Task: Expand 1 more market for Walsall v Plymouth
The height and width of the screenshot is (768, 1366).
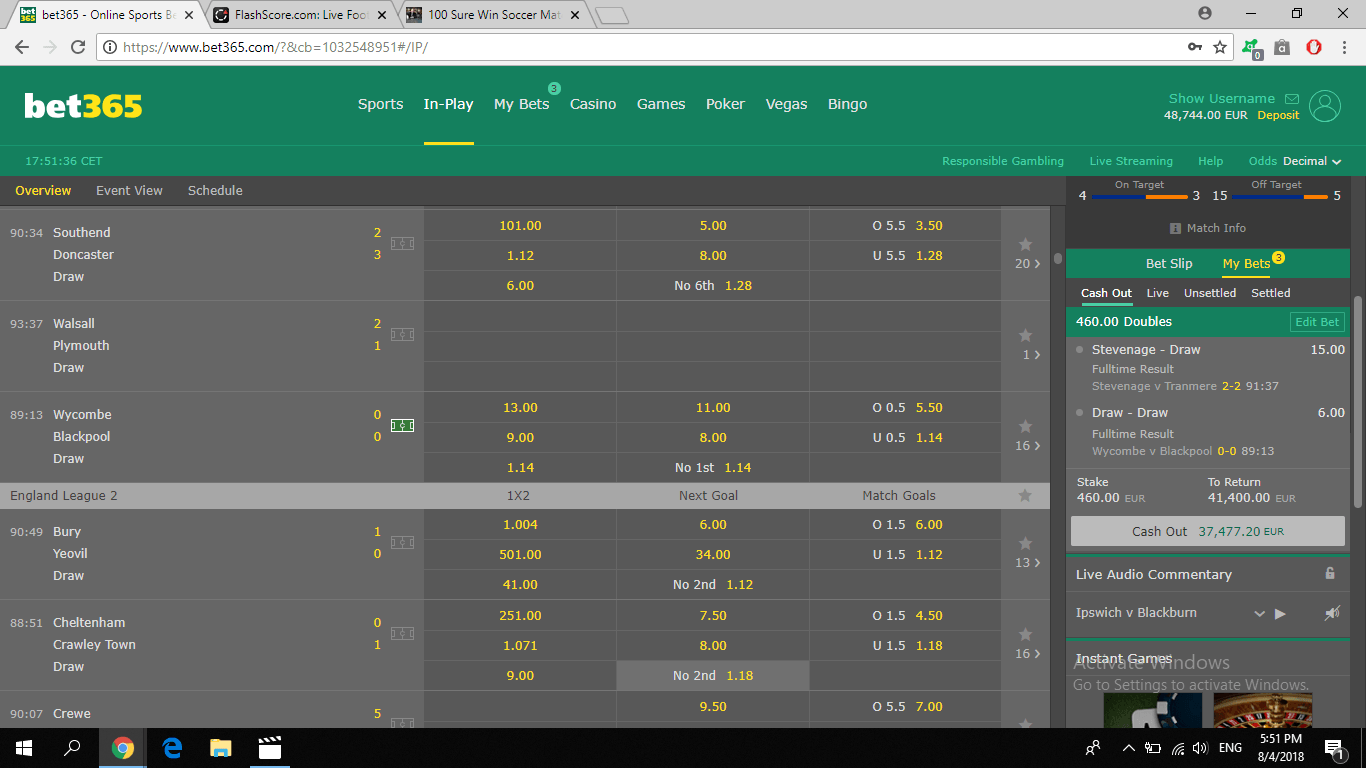Action: click(1031, 355)
